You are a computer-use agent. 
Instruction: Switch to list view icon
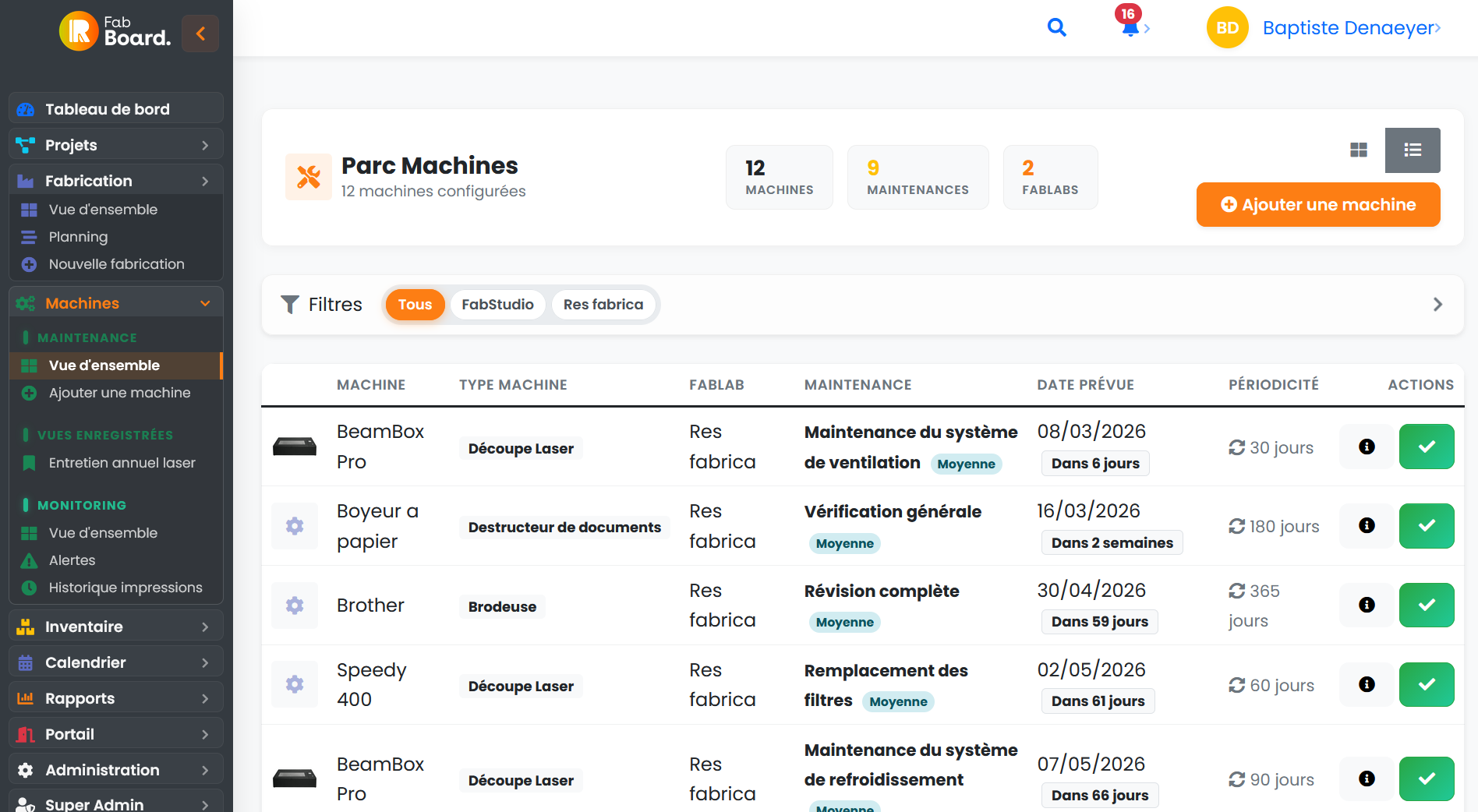pyautogui.click(x=1412, y=150)
